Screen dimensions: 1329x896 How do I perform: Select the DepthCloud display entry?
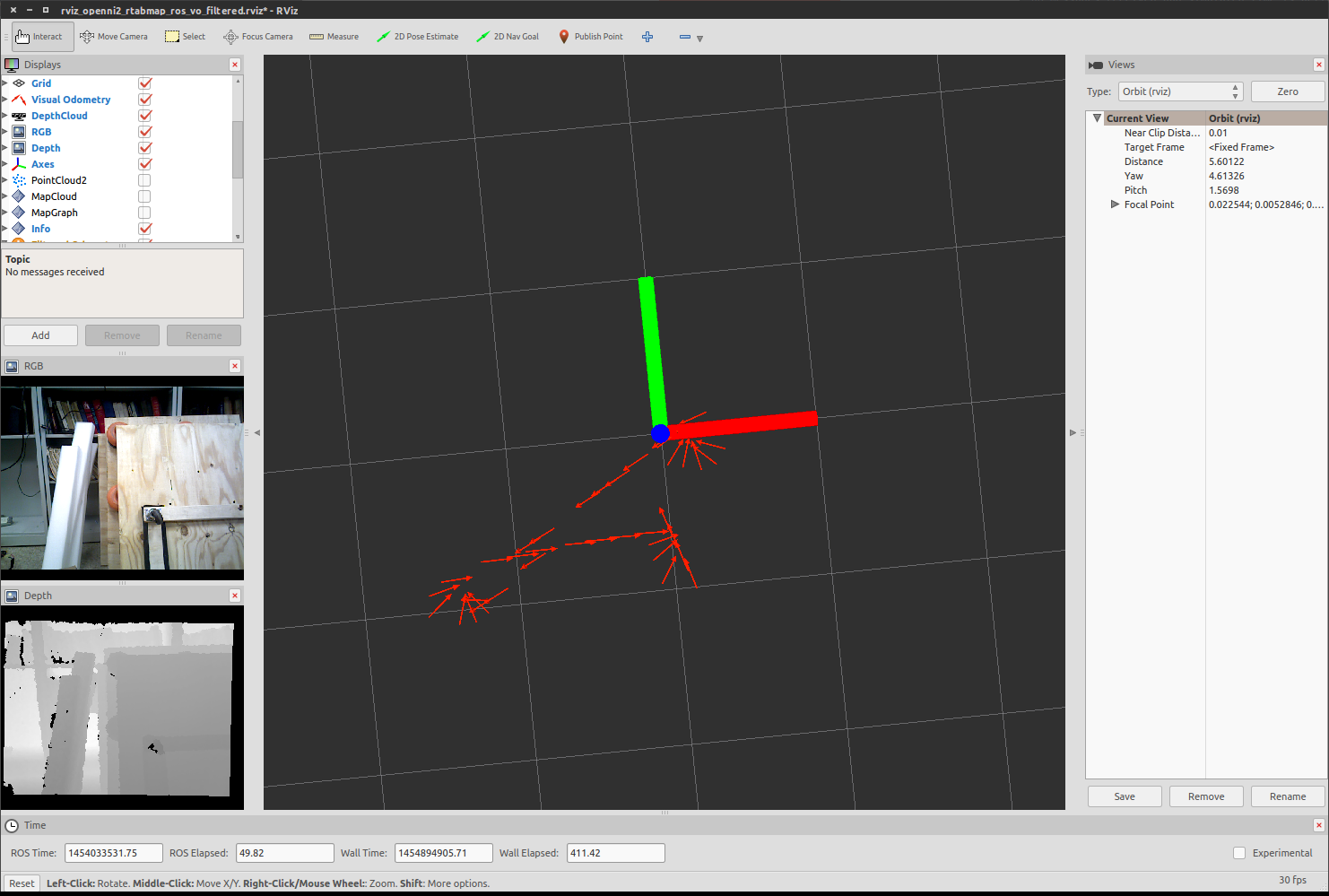tap(59, 116)
